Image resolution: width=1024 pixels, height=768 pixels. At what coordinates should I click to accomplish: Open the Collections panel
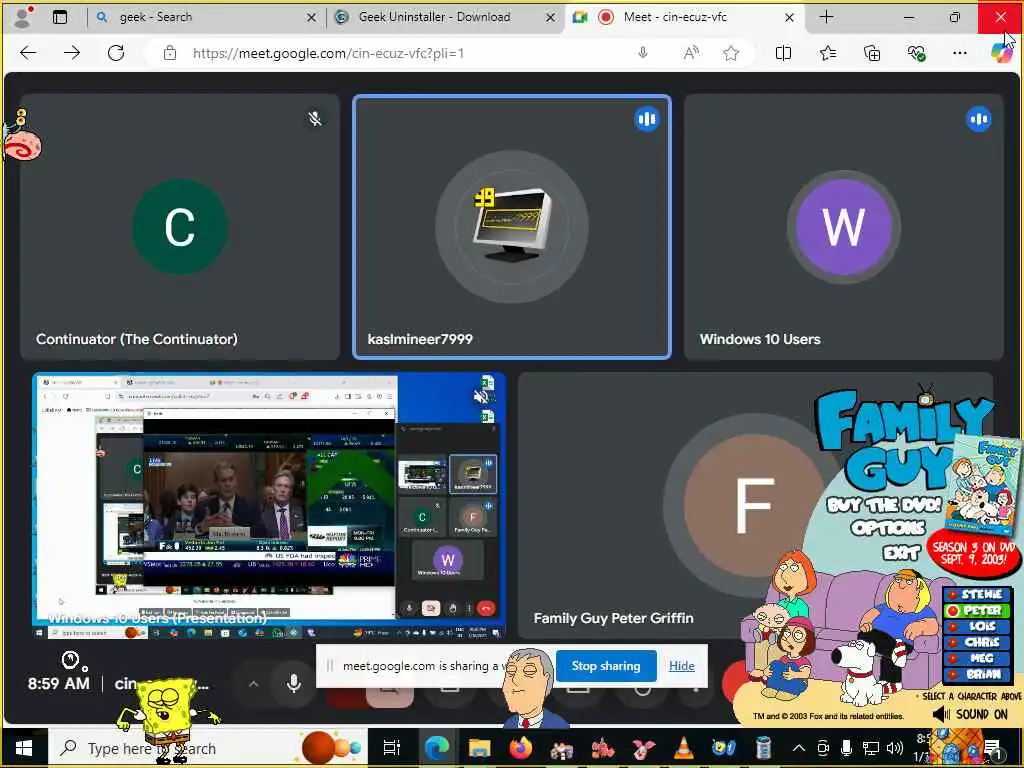(872, 53)
